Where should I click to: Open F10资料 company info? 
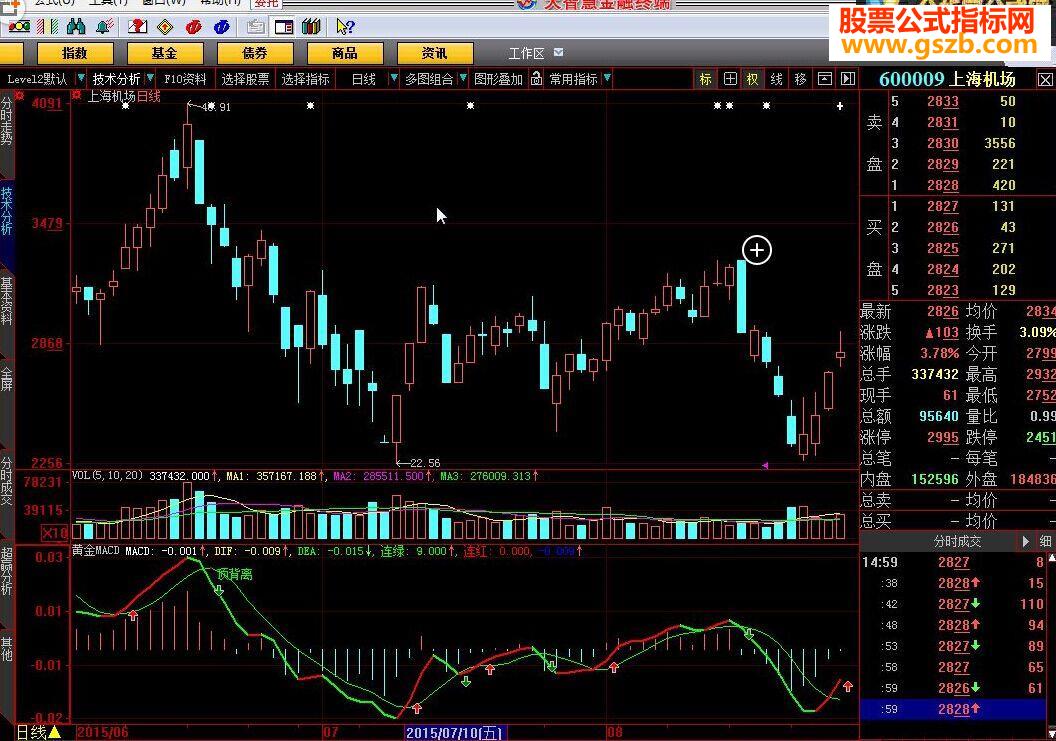coord(185,79)
